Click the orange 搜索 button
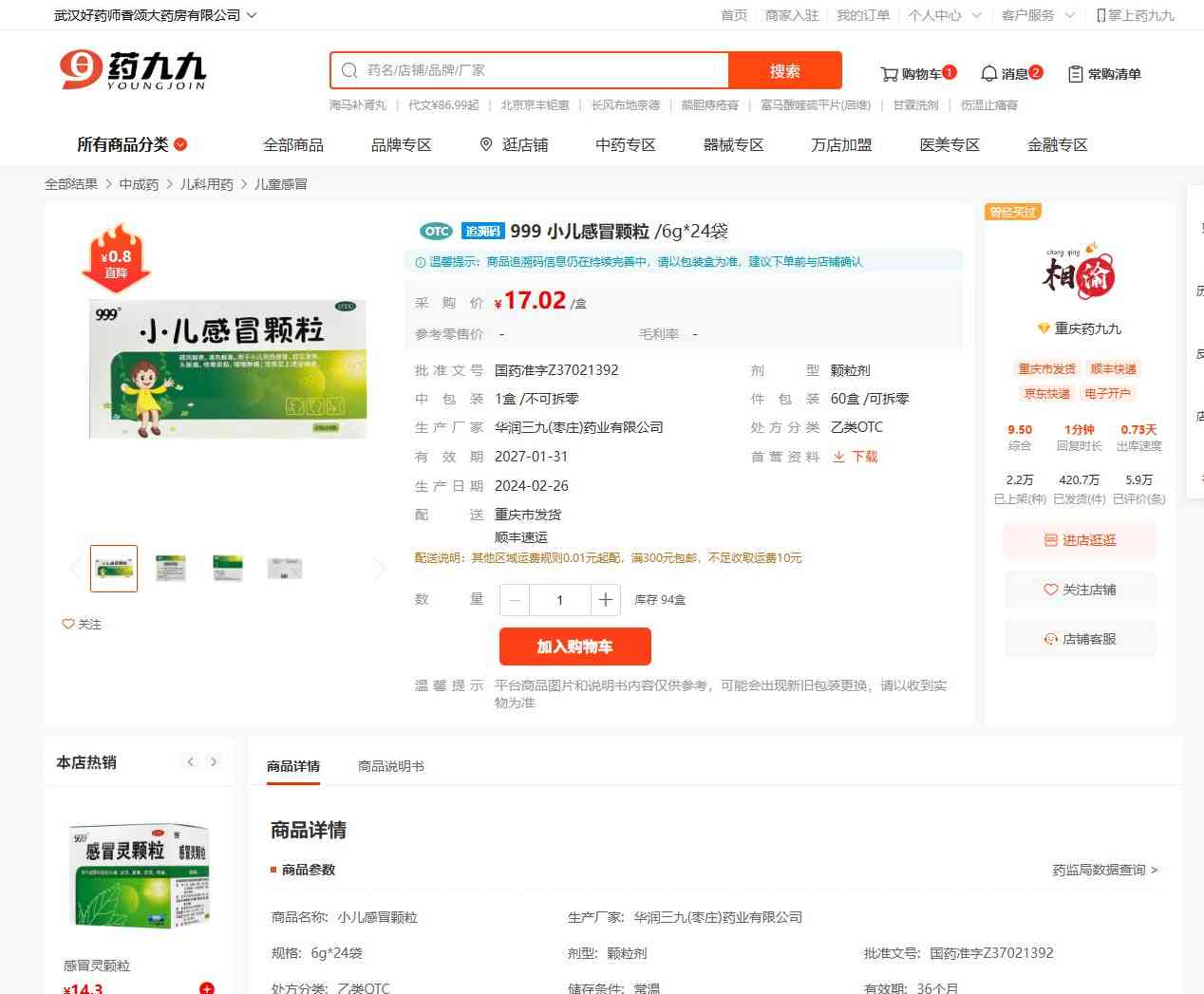 784,70
